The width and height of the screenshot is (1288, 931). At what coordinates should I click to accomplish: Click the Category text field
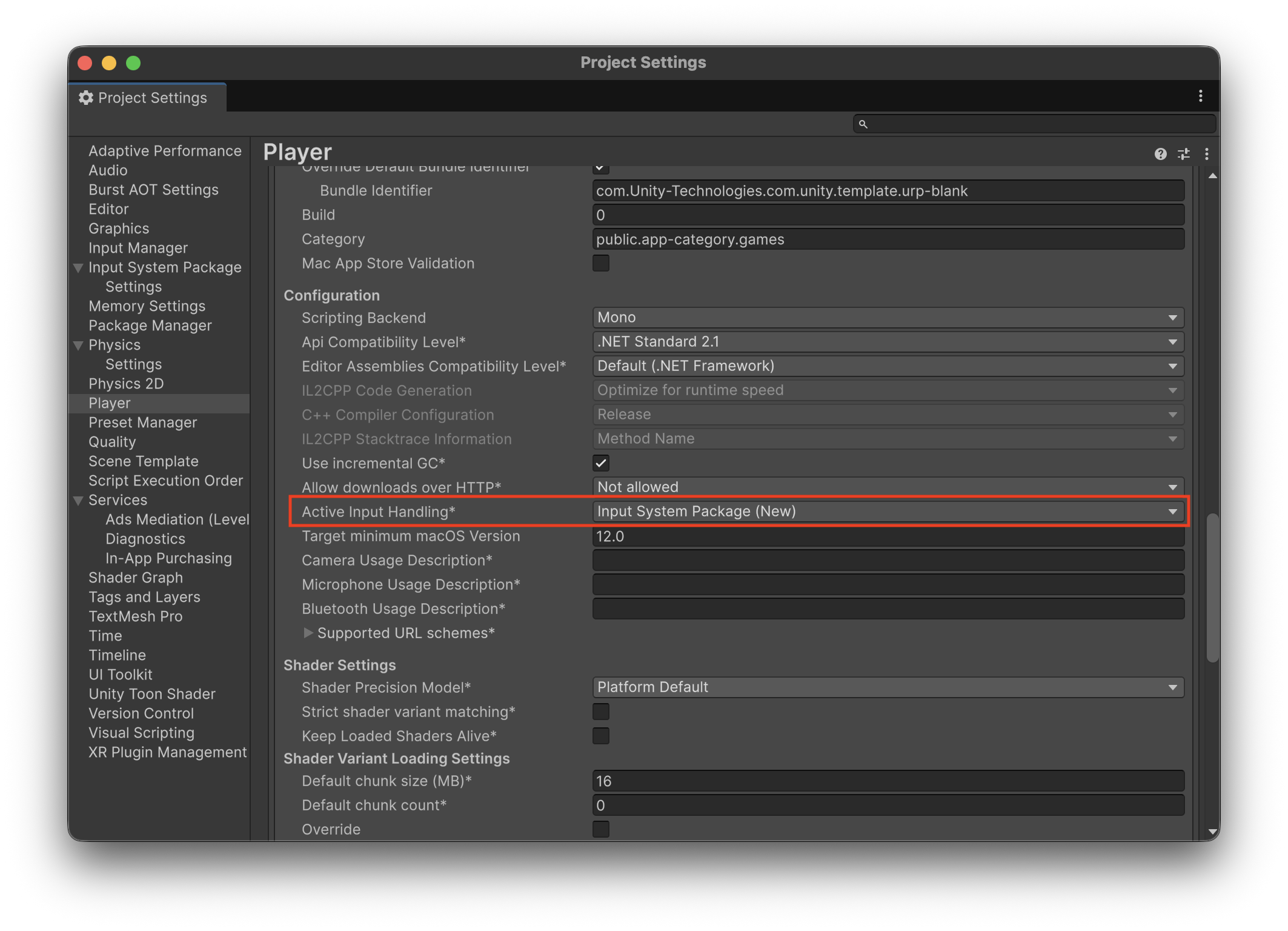click(888, 239)
